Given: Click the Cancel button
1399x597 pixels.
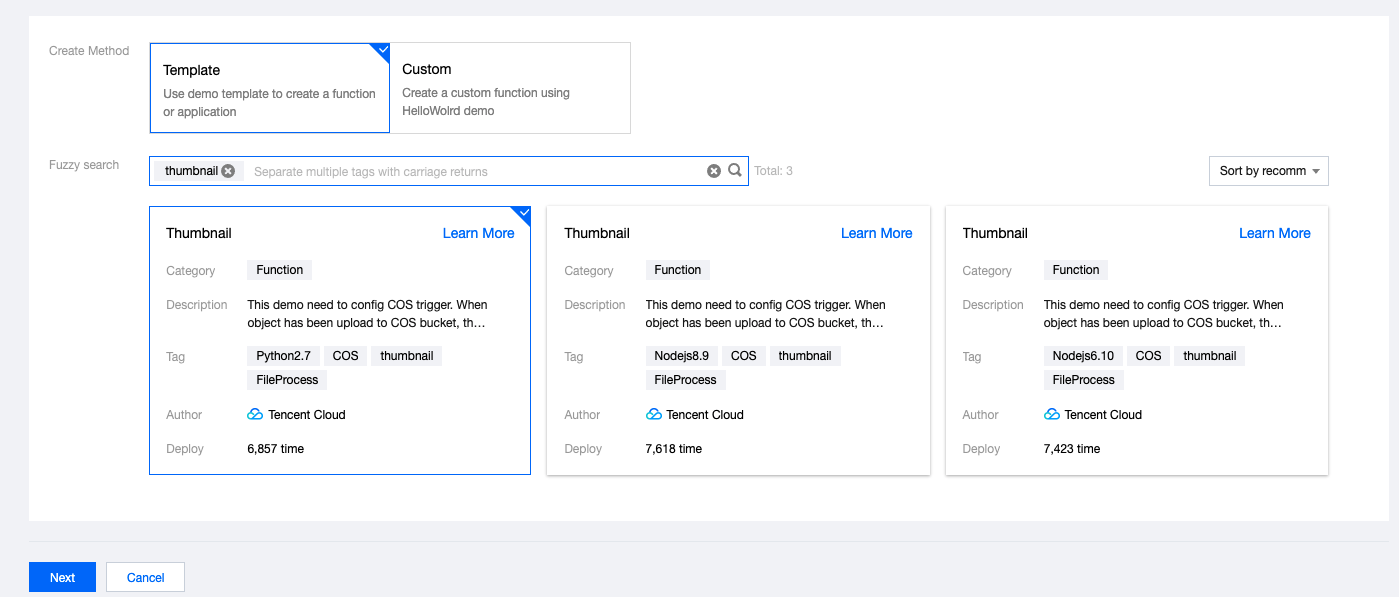Looking at the screenshot, I should click(145, 577).
